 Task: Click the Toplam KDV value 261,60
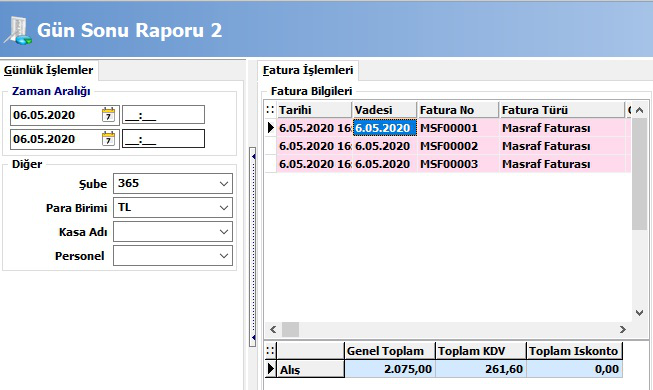(481, 369)
